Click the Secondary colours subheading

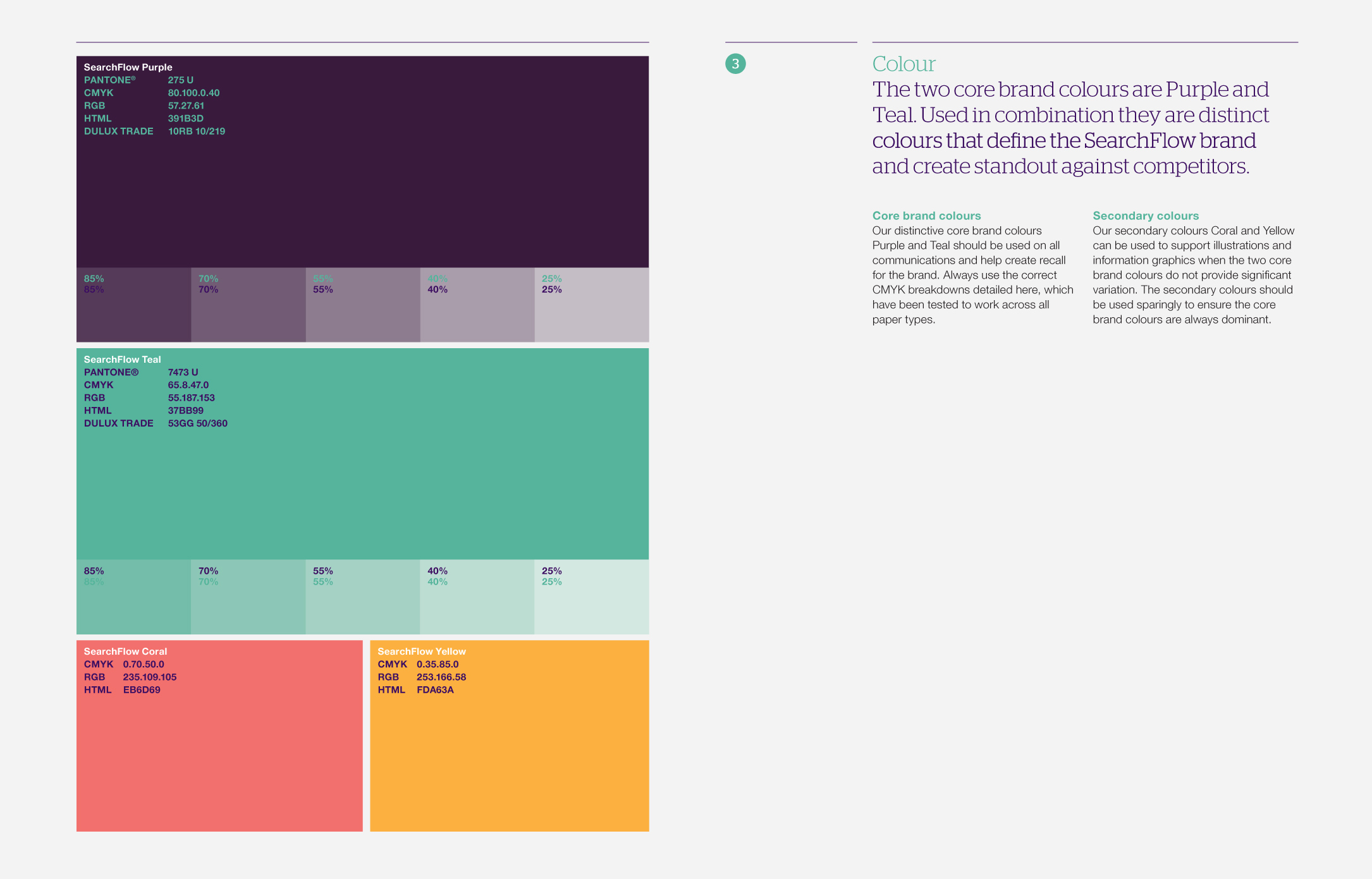click(x=1146, y=216)
